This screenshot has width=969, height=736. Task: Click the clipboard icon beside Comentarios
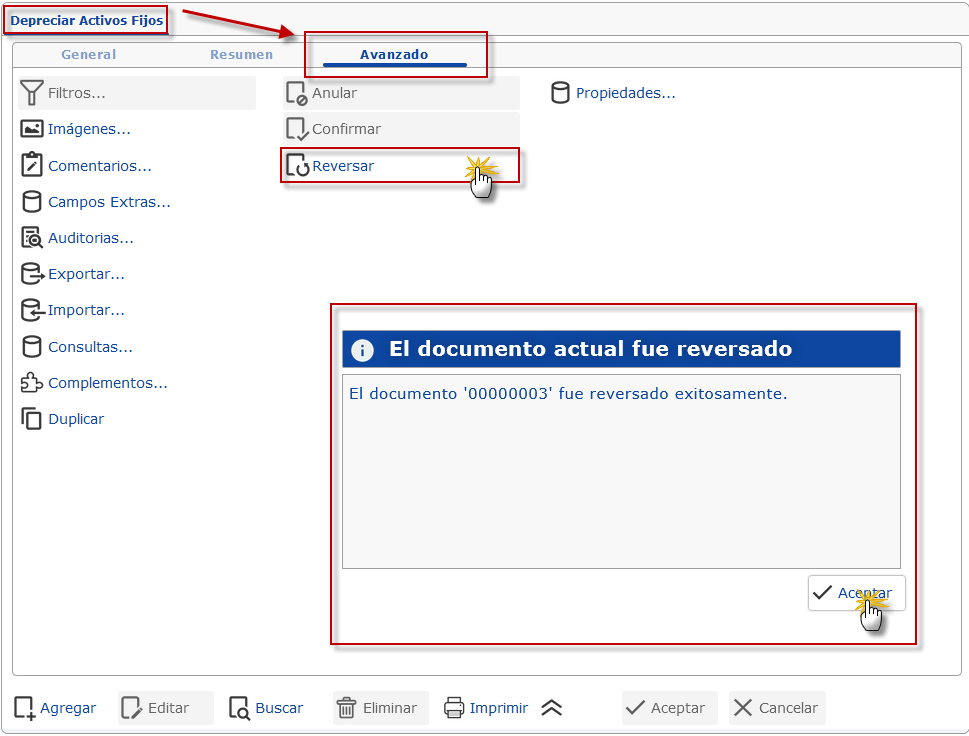coord(32,165)
